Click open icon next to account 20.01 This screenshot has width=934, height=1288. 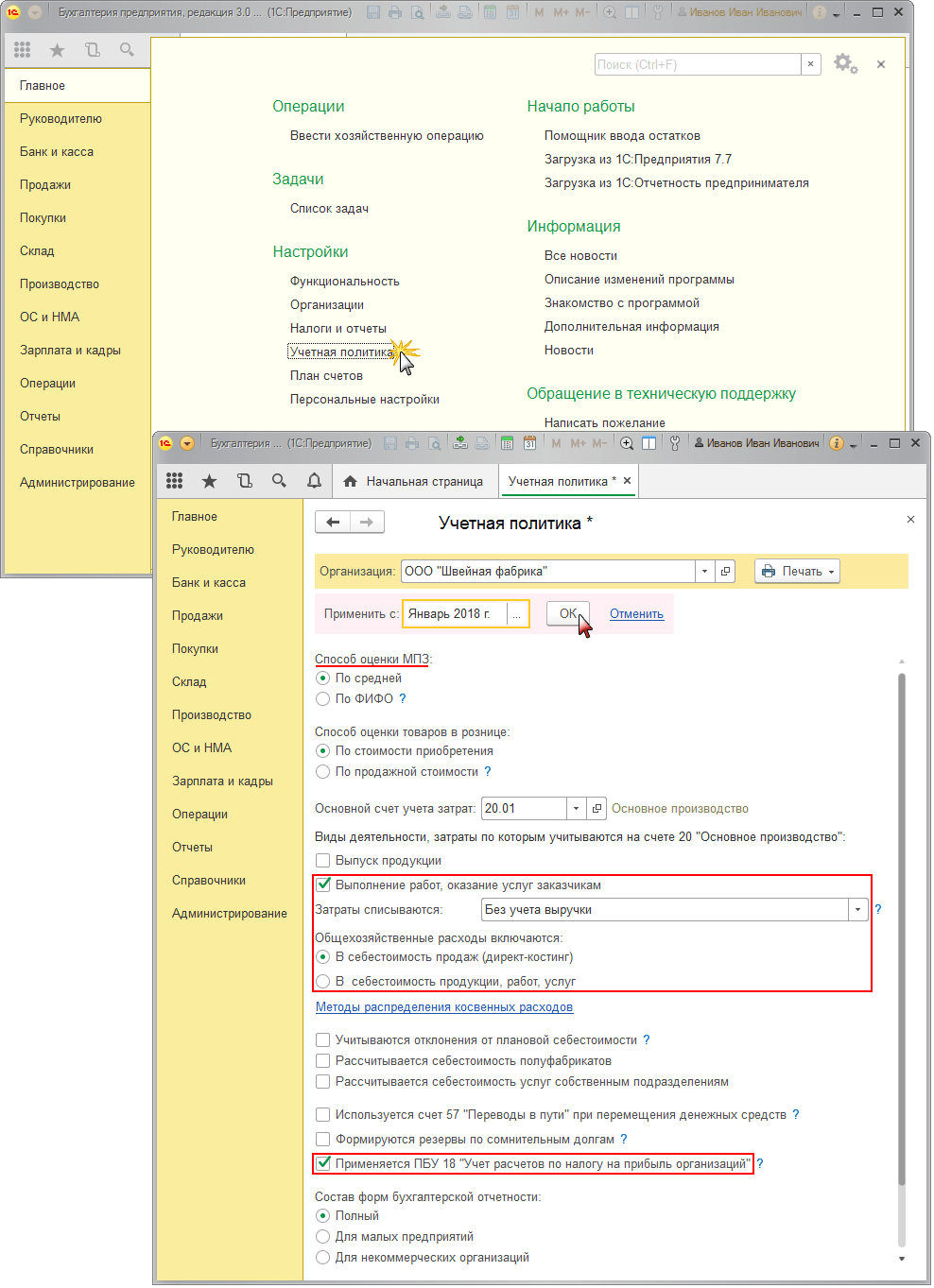click(x=597, y=808)
